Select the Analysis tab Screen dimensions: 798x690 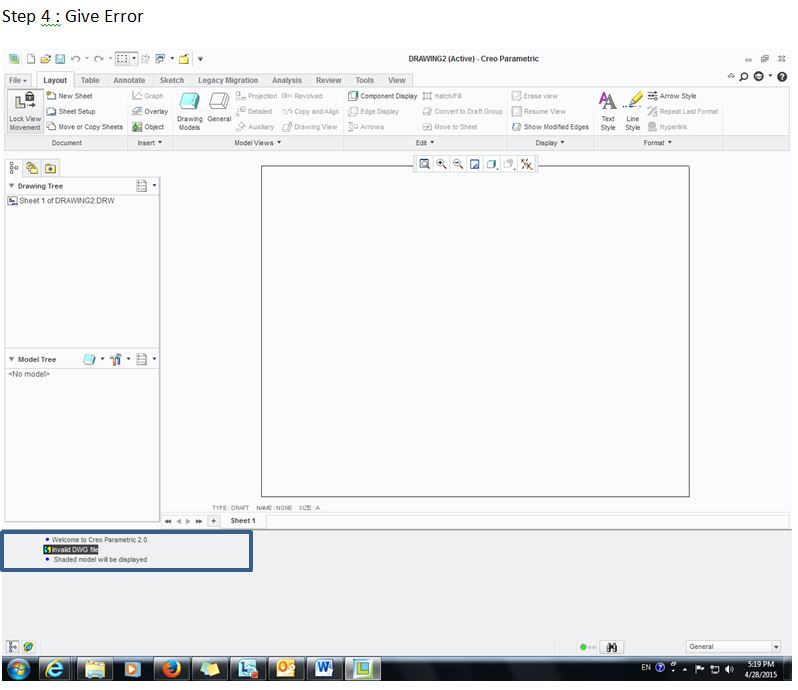(287, 80)
